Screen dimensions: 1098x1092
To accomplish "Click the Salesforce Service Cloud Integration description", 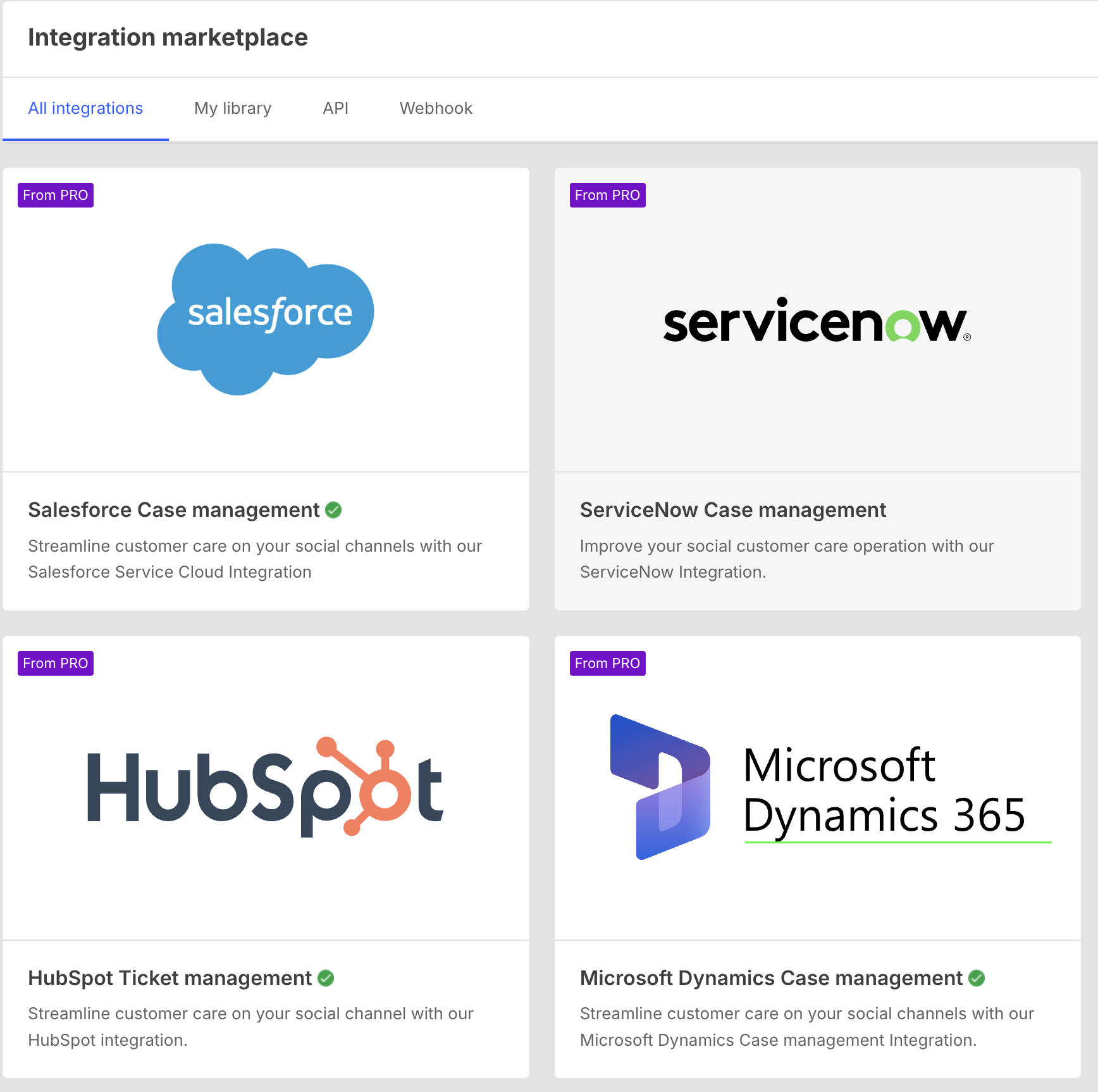I will 255,559.
